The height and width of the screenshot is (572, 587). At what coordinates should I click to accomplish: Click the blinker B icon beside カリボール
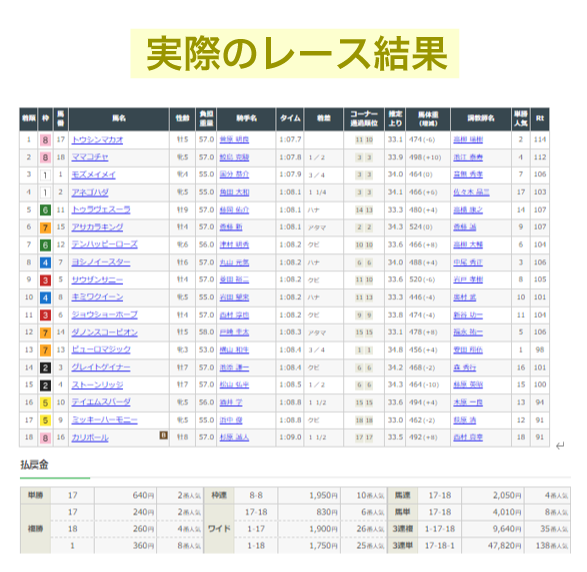pos(164,435)
